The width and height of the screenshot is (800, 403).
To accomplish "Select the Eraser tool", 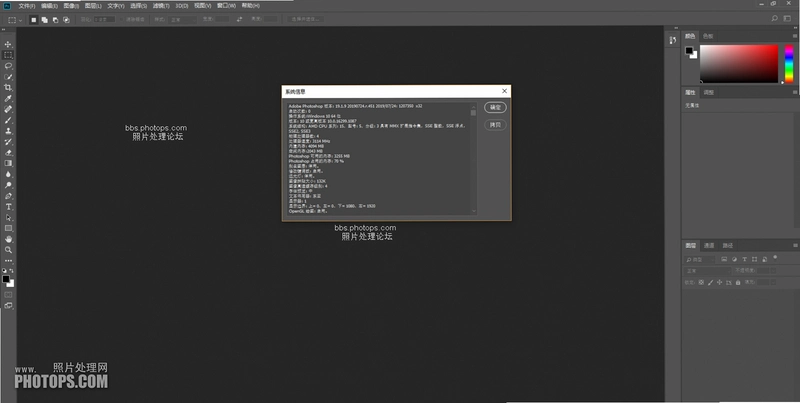I will (x=8, y=153).
